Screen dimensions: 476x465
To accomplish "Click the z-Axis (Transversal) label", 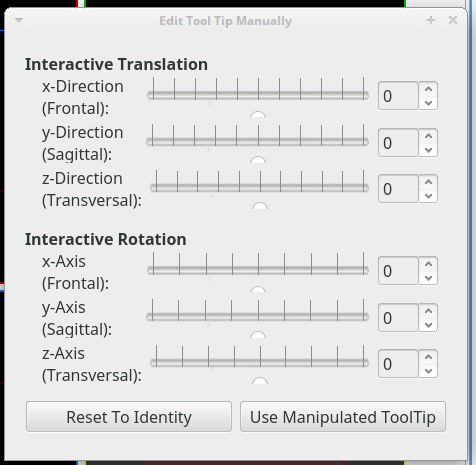I will click(x=92, y=364).
